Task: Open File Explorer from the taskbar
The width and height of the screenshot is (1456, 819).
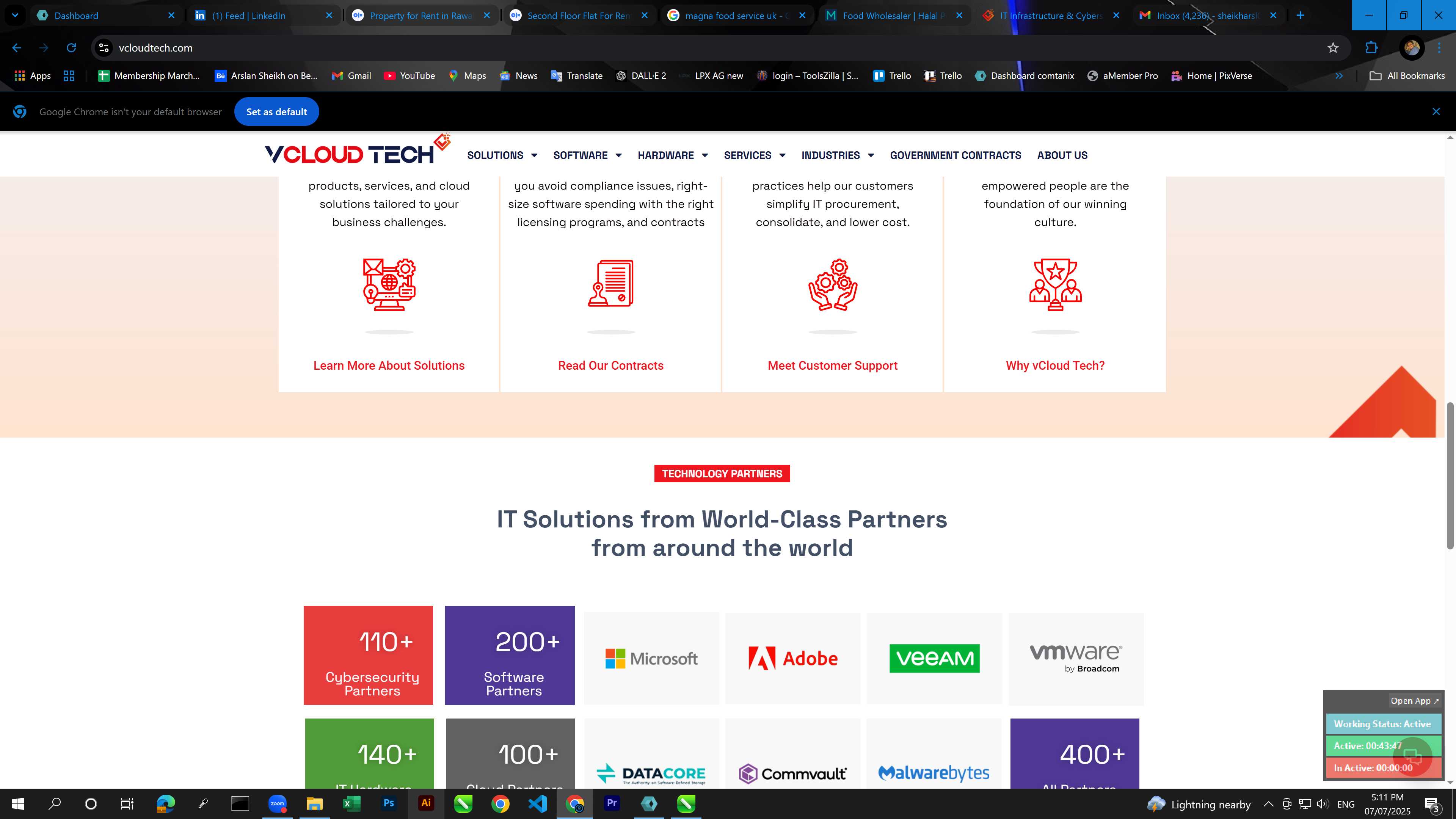Action: pyautogui.click(x=314, y=803)
